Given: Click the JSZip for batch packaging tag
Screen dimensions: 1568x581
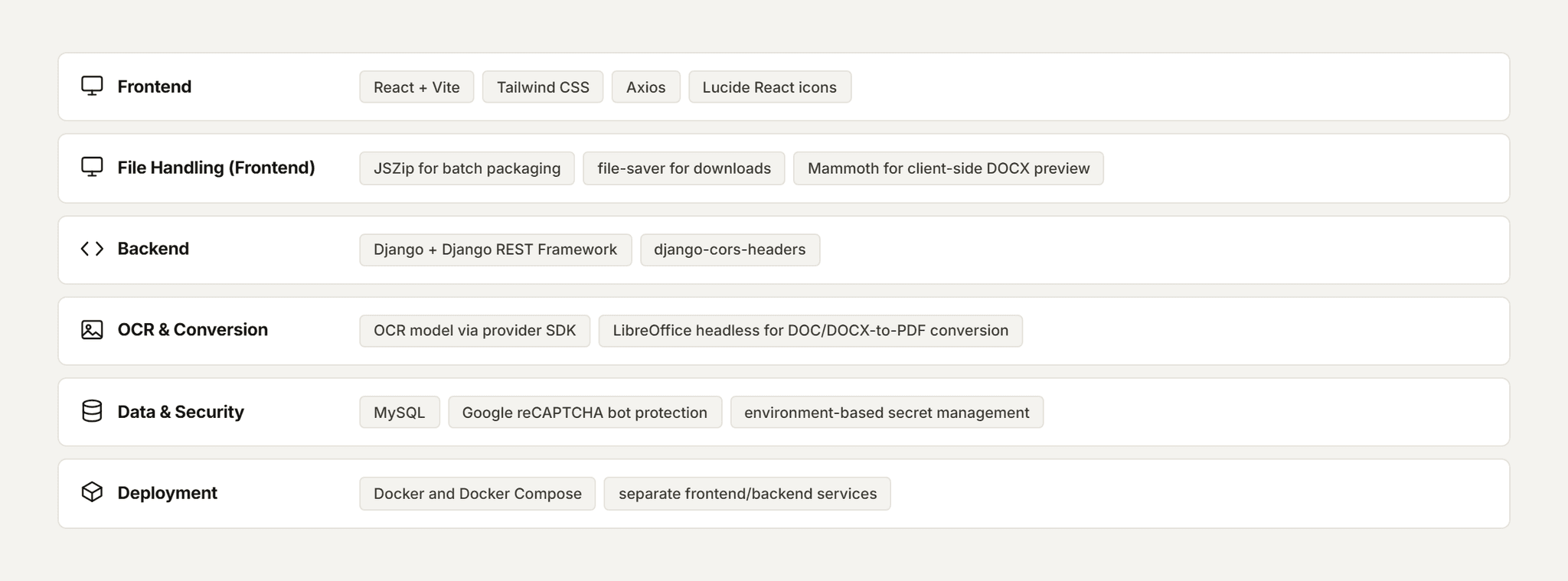Looking at the screenshot, I should click(x=467, y=168).
